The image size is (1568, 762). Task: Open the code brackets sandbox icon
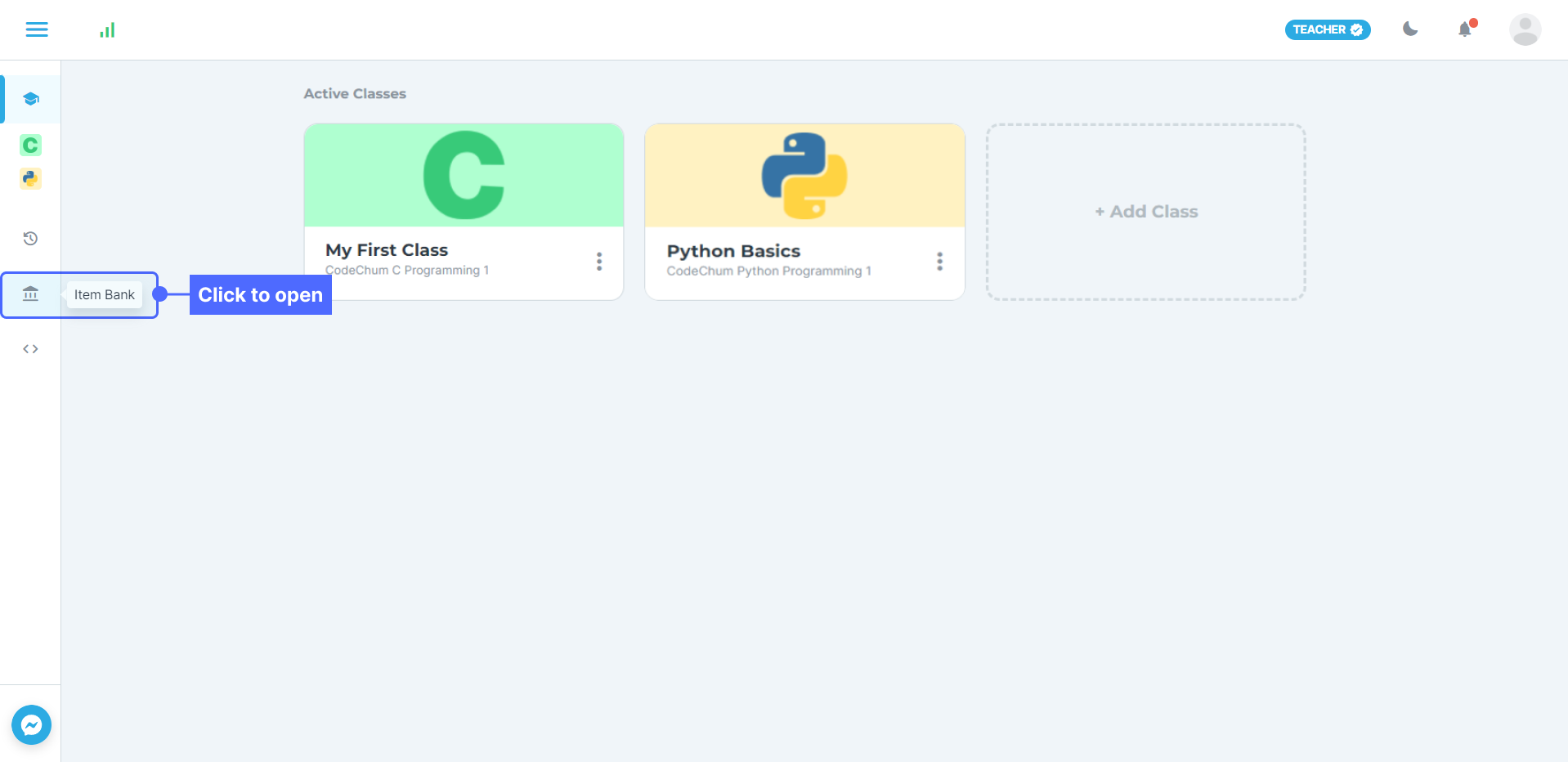pyautogui.click(x=30, y=349)
